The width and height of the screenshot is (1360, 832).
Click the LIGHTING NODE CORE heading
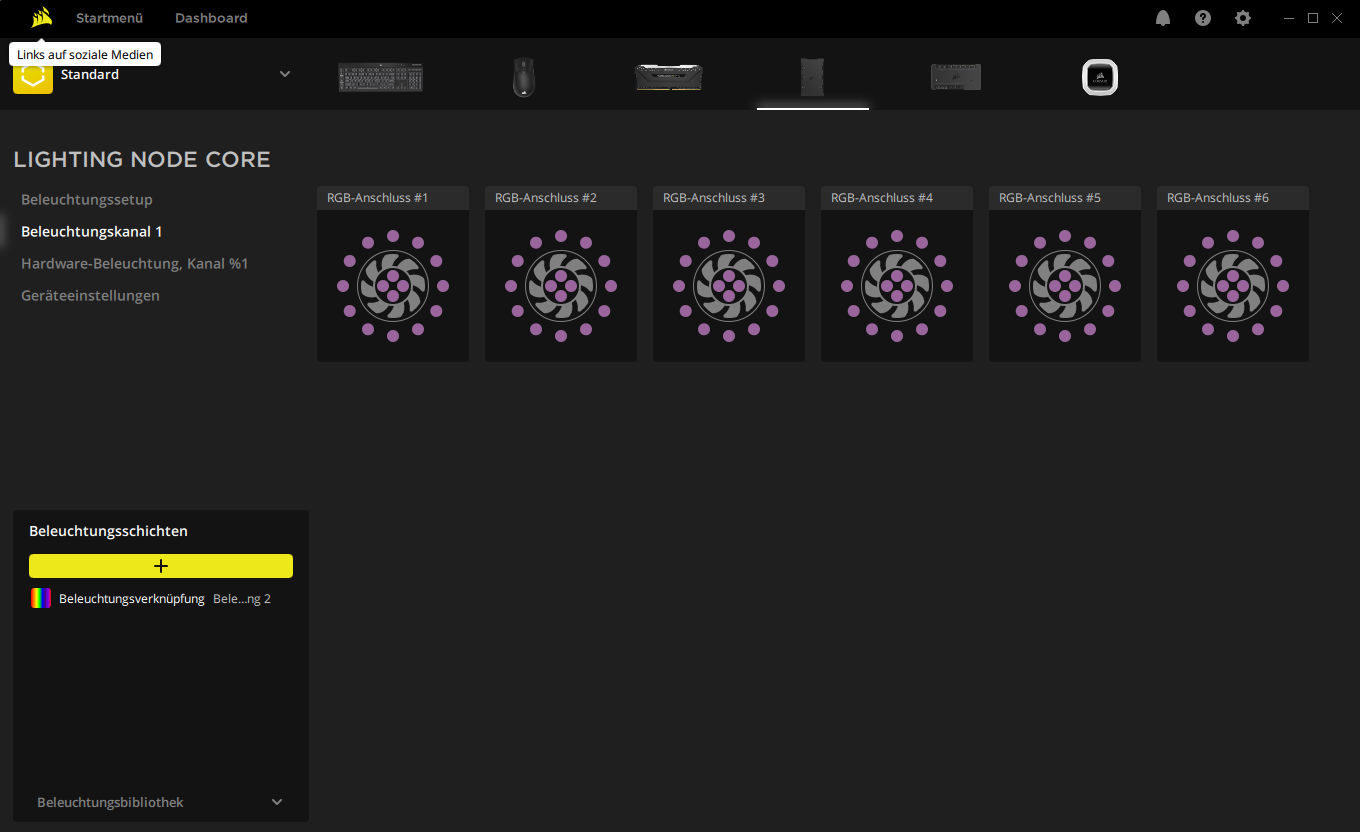(x=142, y=160)
